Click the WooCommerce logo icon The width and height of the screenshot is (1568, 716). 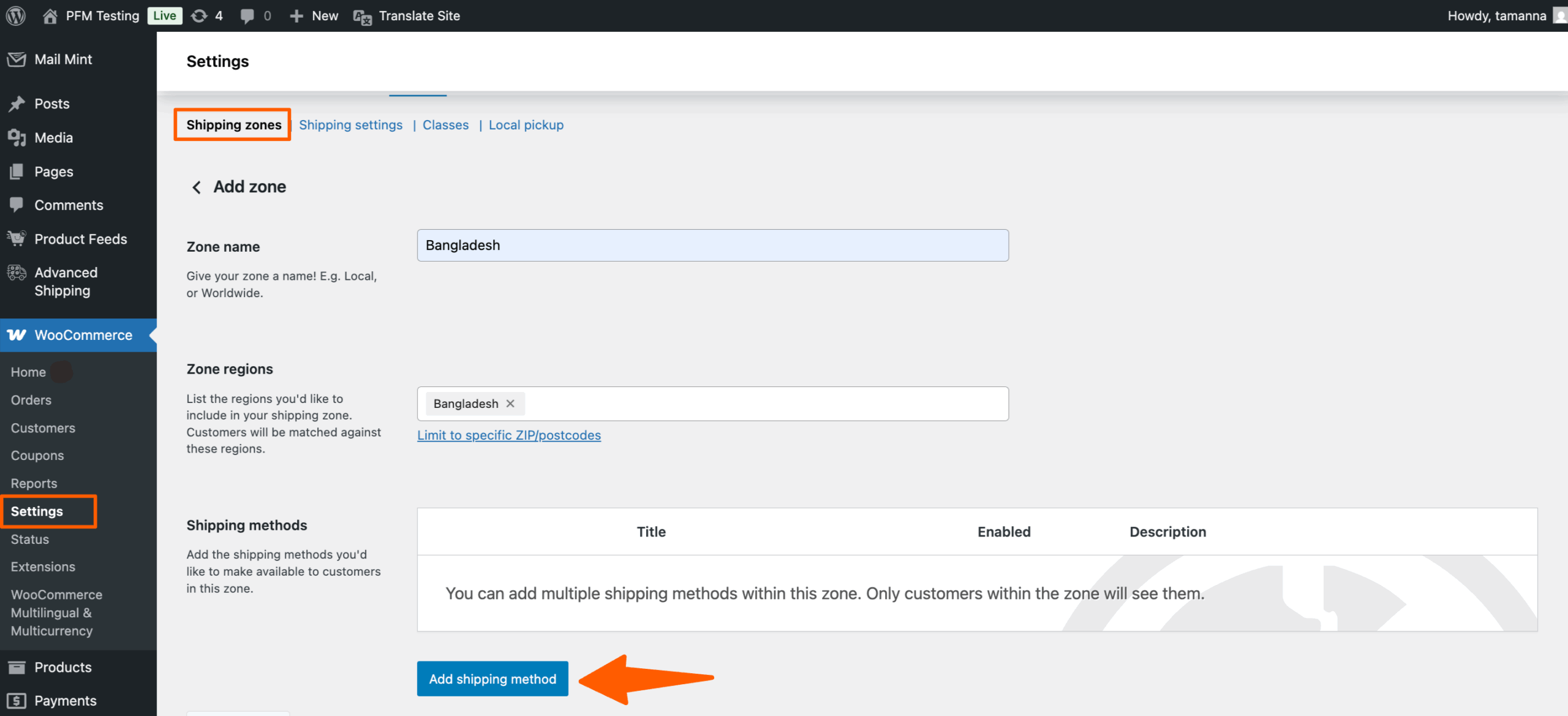click(x=17, y=335)
